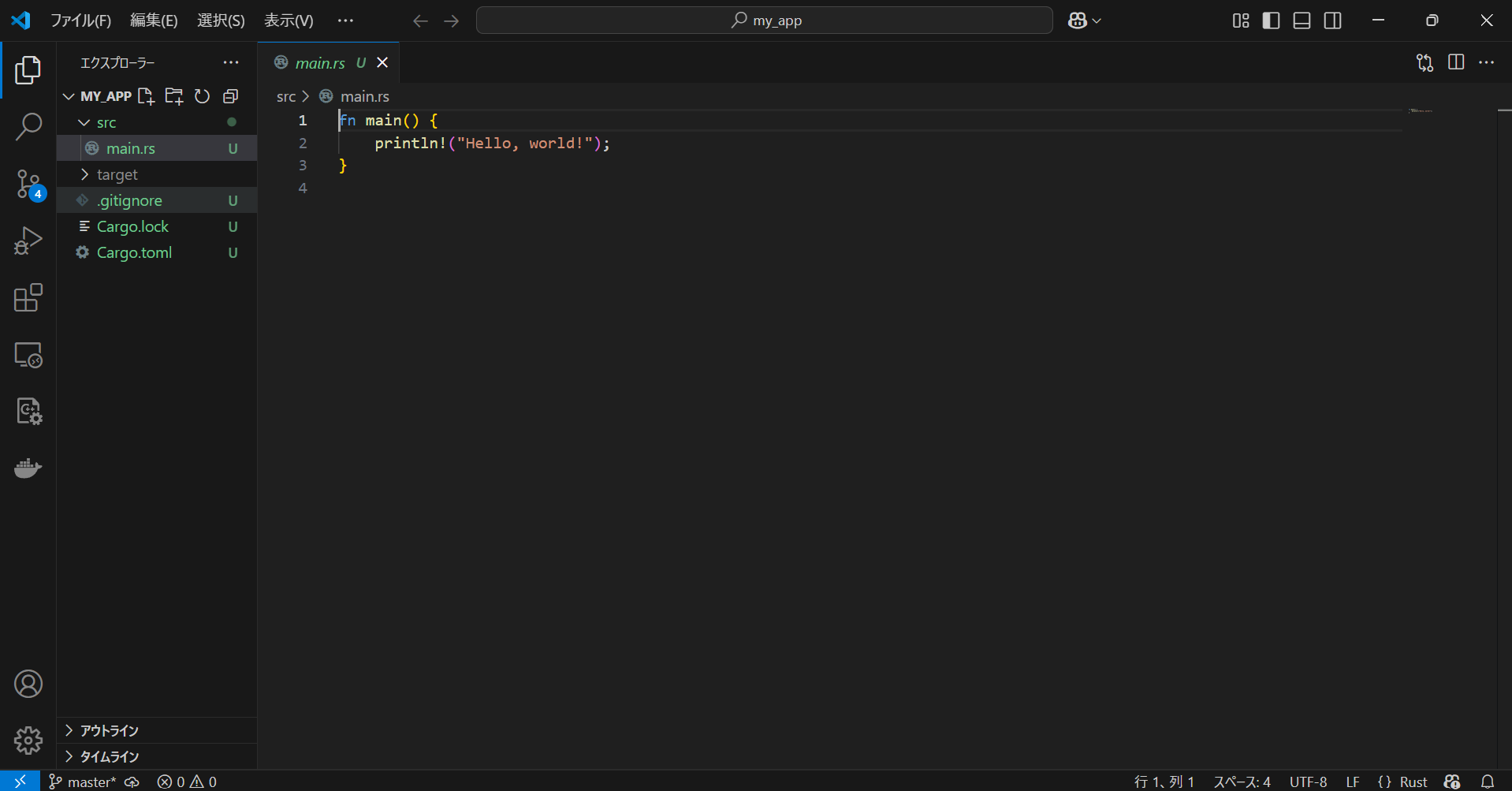Viewport: 1512px width, 791px height.
Task: Click the master branch in status bar
Action: point(83,782)
